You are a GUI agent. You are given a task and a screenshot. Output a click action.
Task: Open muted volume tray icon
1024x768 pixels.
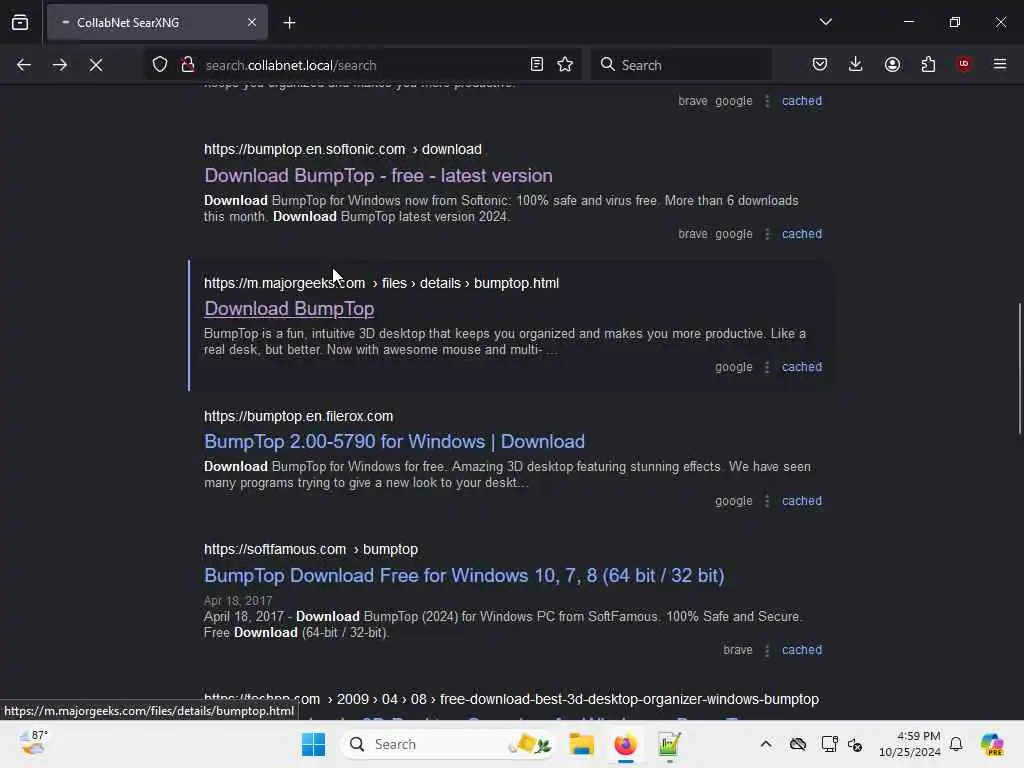tap(855, 744)
